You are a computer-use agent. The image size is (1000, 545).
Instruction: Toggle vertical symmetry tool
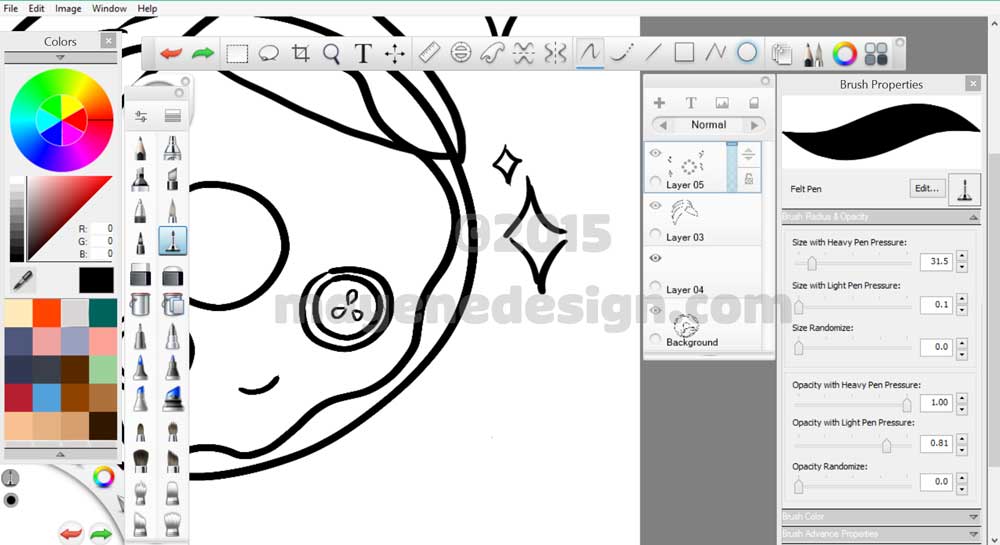click(x=555, y=53)
